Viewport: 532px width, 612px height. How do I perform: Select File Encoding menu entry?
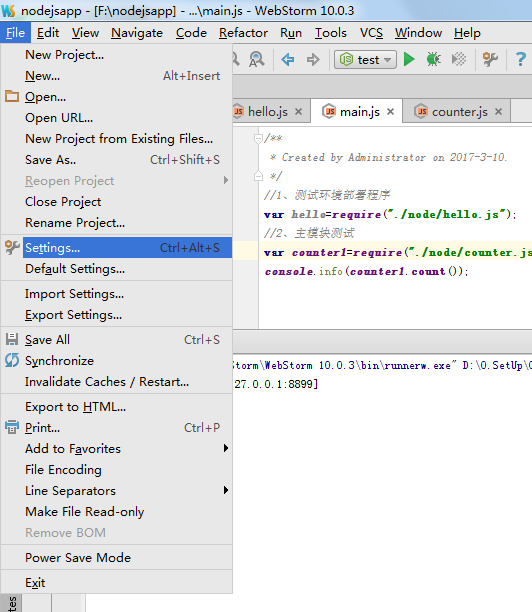pyautogui.click(x=117, y=469)
